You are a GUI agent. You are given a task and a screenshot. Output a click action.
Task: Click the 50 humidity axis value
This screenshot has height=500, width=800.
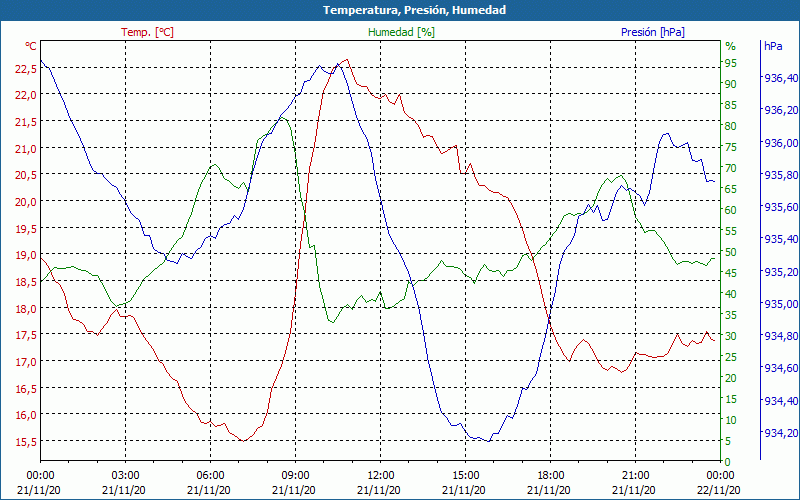(x=731, y=252)
